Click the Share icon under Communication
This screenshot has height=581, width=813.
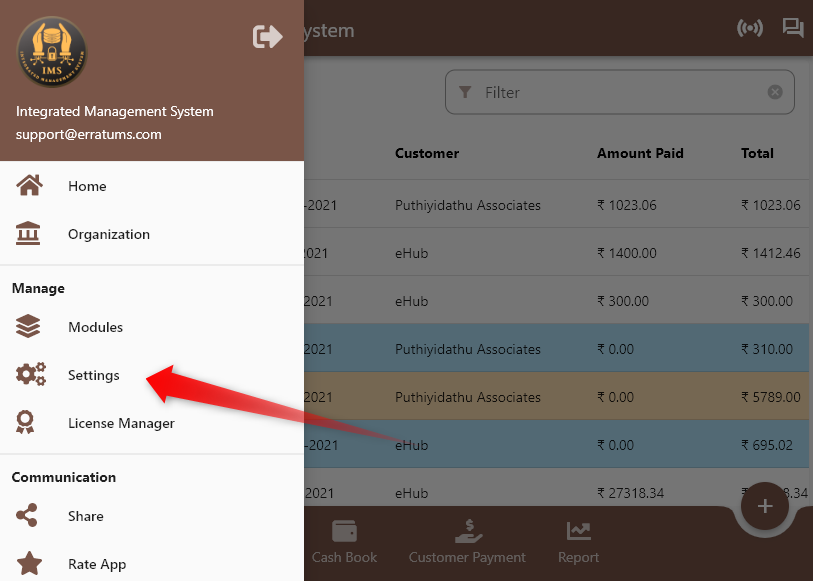tap(27, 515)
